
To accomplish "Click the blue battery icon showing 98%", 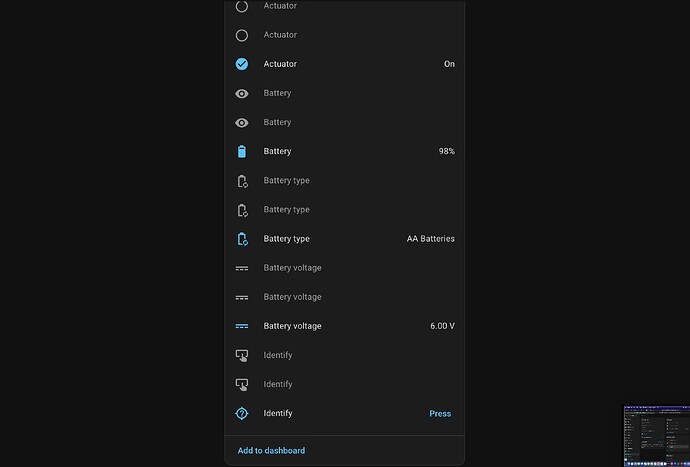I will (x=242, y=151).
